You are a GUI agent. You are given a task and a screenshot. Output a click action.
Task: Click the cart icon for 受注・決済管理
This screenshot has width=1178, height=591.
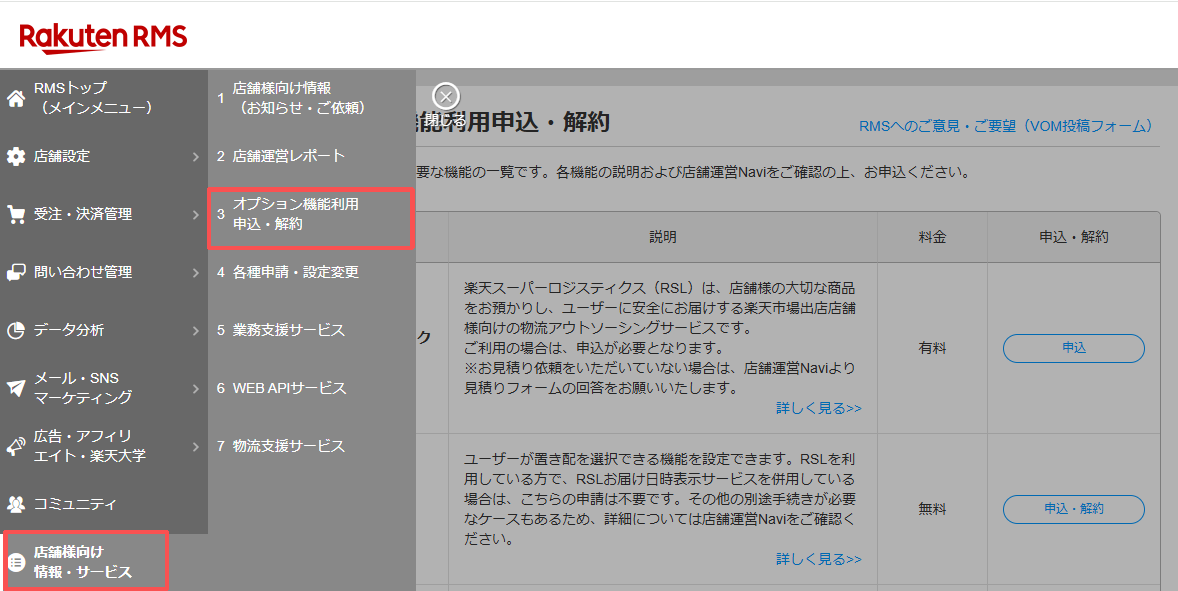[16, 214]
